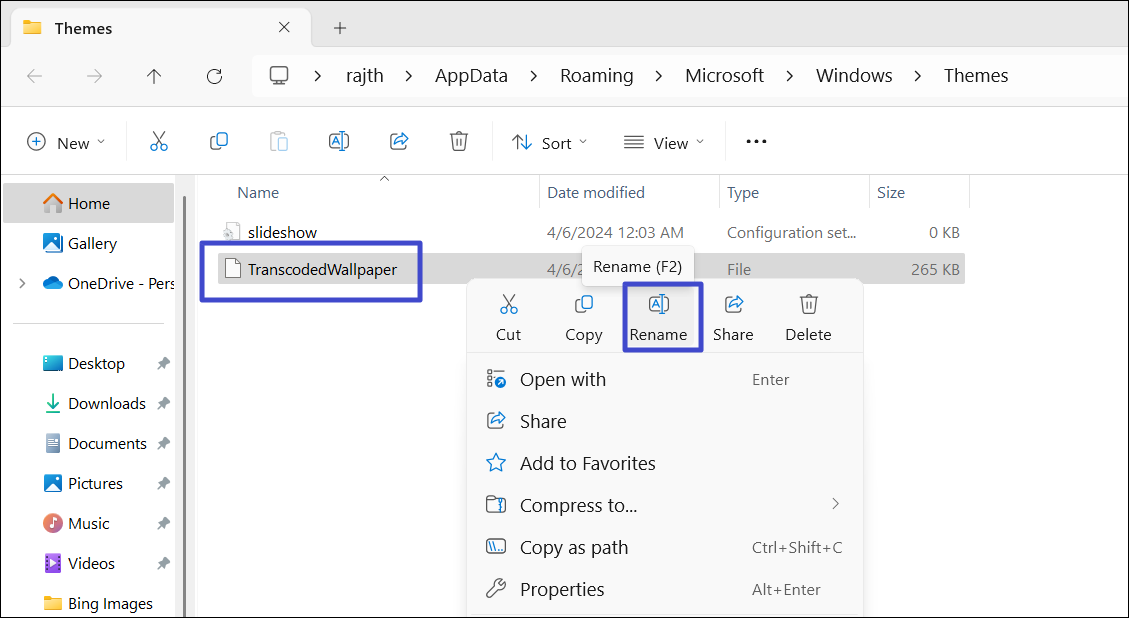The image size is (1129, 618).
Task: Choose Delete in the context menu
Action: tap(808, 318)
